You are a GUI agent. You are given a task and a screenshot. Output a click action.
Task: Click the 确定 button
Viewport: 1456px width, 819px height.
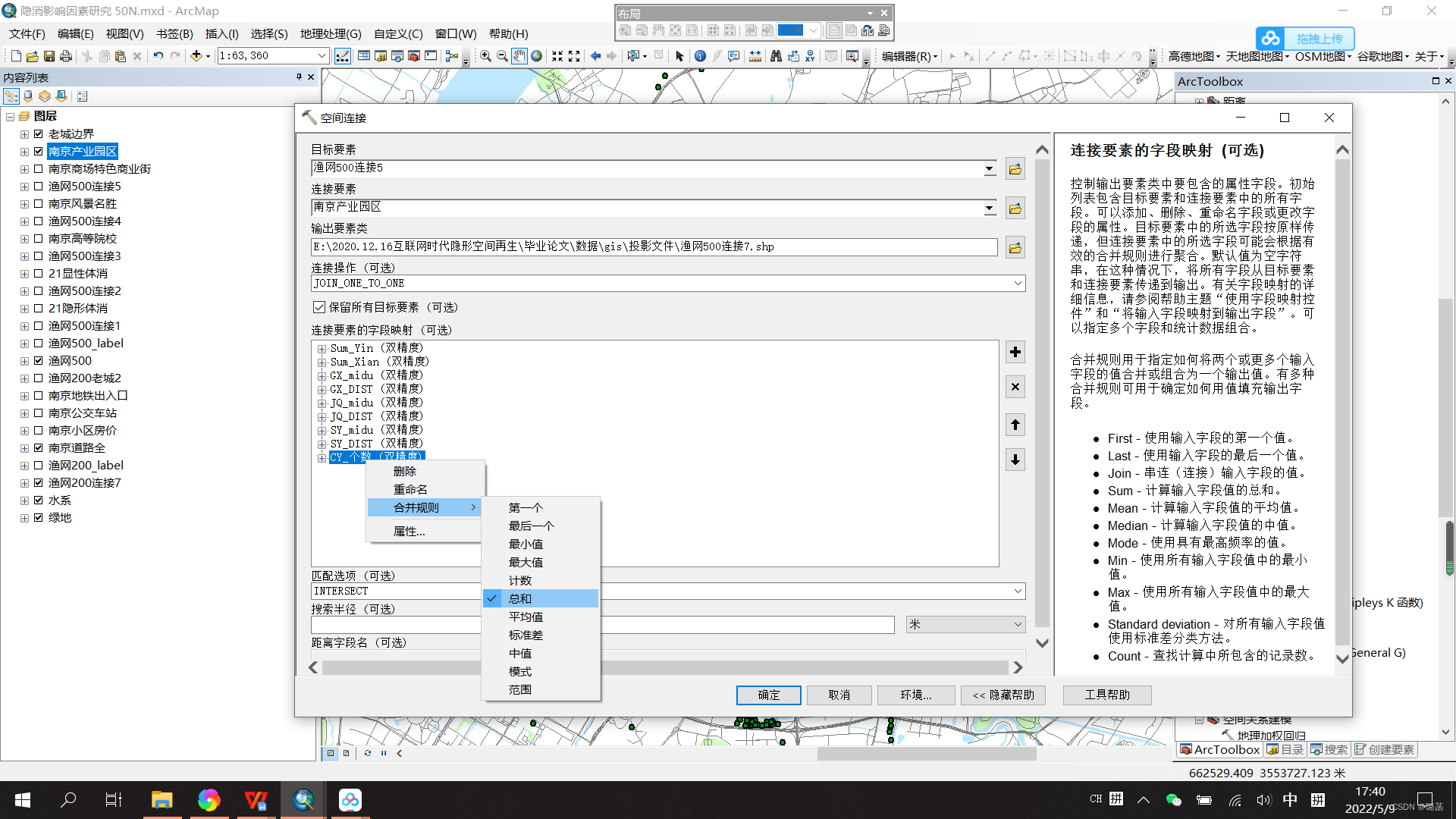click(768, 695)
